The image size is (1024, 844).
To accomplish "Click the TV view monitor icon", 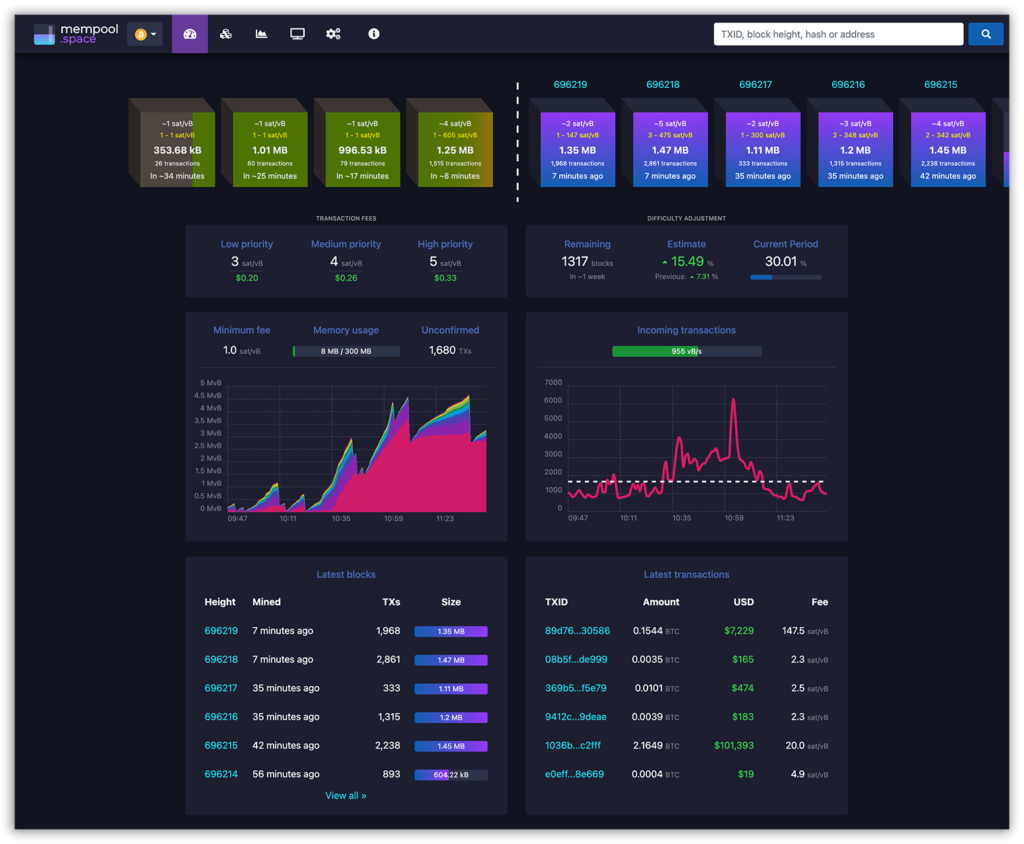I will click(297, 33).
